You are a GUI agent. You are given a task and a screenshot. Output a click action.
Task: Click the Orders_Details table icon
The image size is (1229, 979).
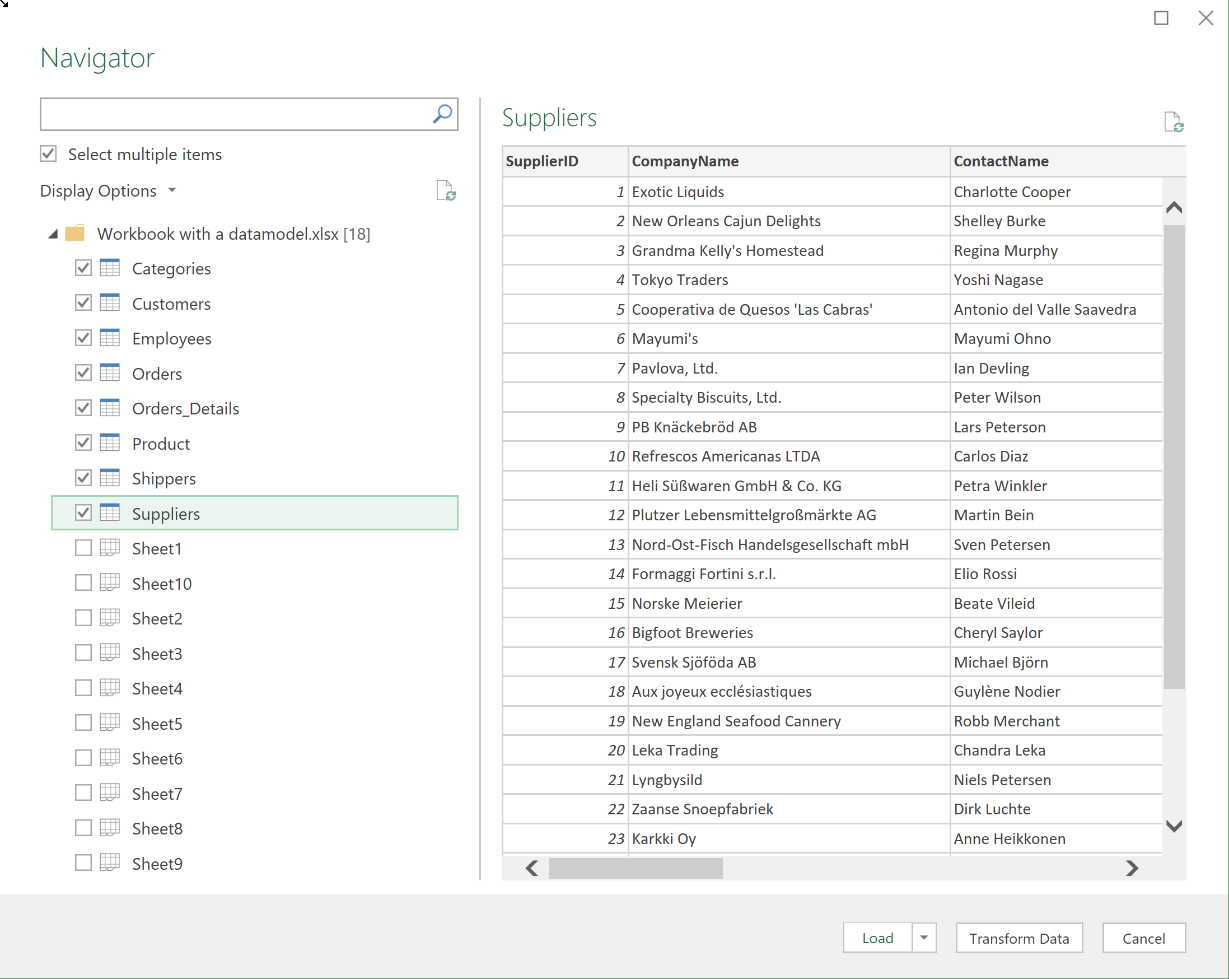pyautogui.click(x=110, y=408)
